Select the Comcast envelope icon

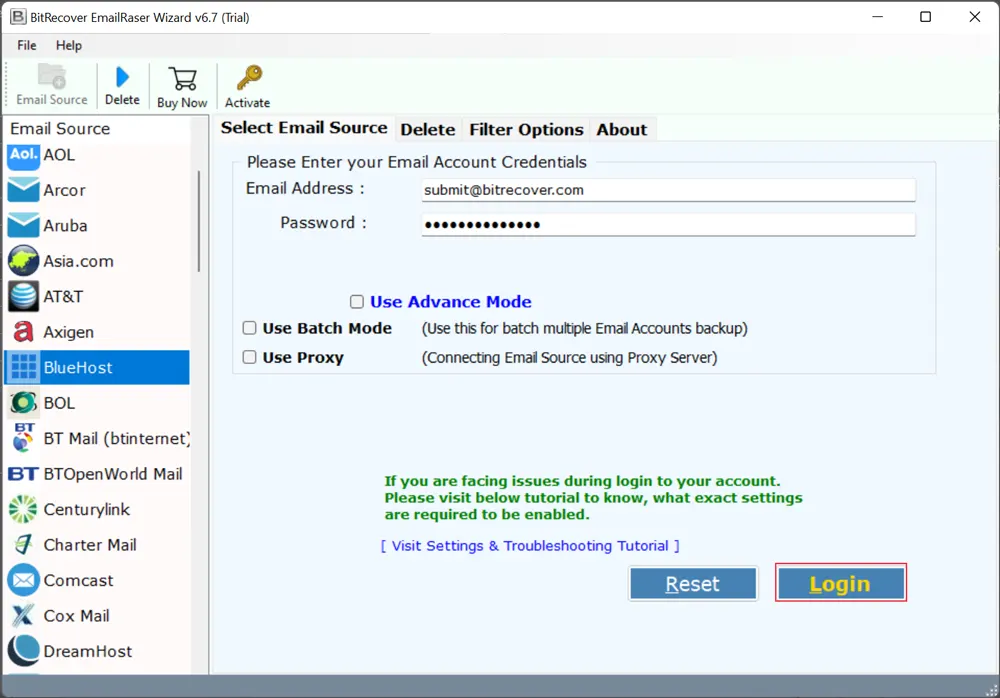point(24,580)
